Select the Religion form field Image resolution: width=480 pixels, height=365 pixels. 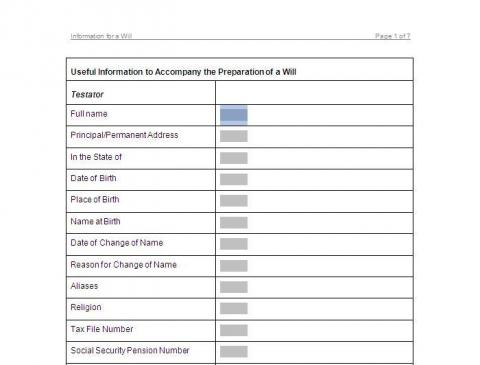coord(234,308)
